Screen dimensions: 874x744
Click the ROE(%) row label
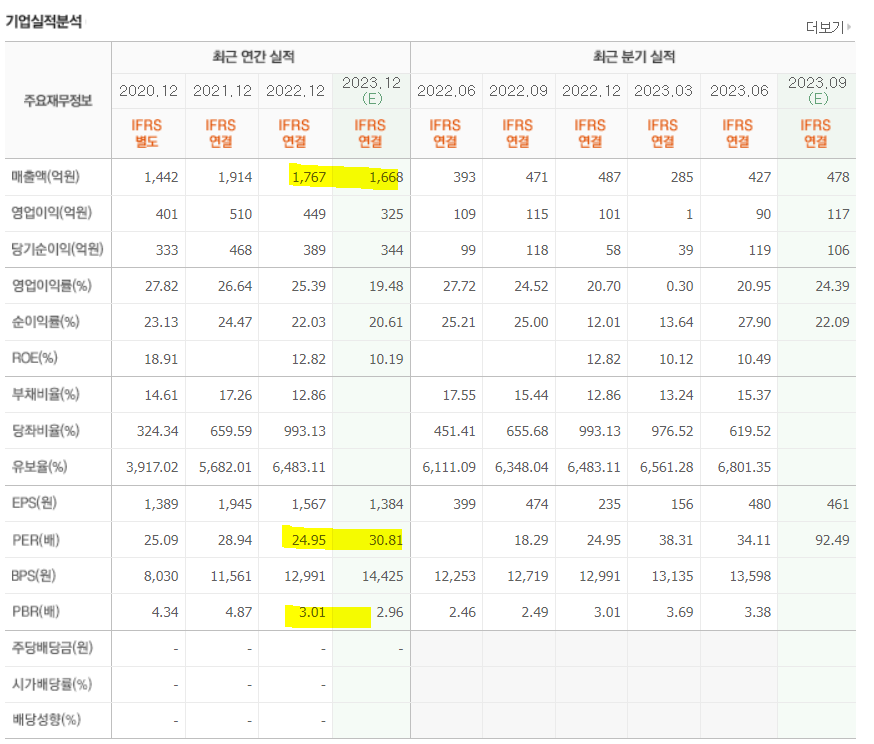click(35, 358)
